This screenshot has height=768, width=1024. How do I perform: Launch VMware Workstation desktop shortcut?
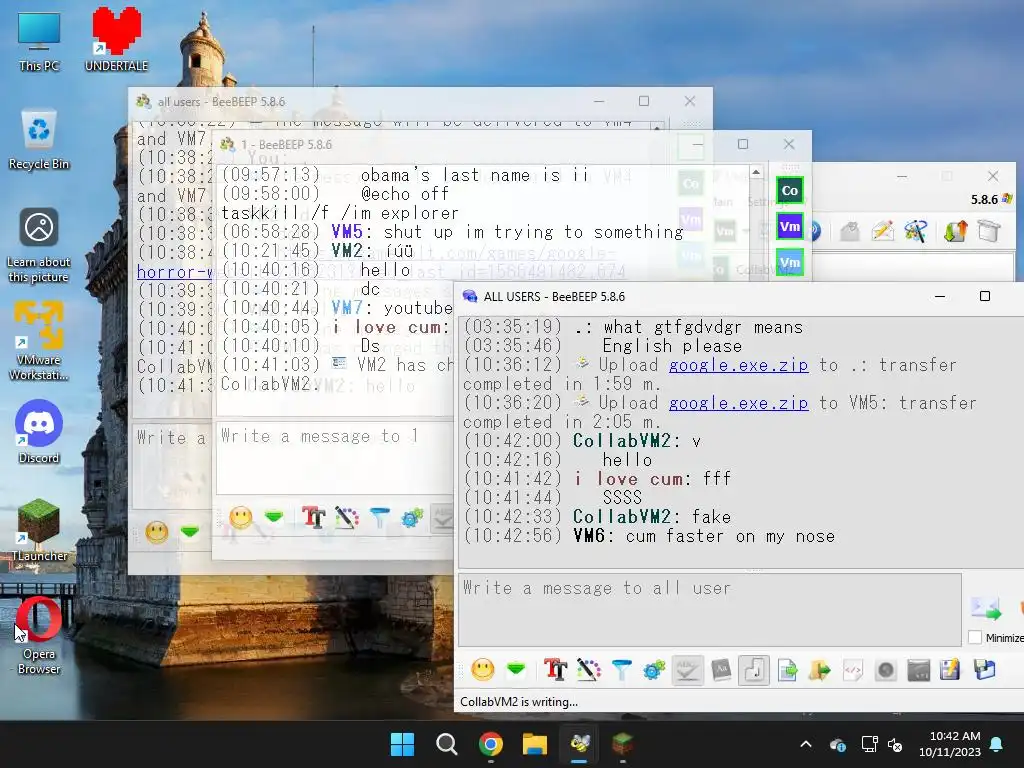click(39, 341)
